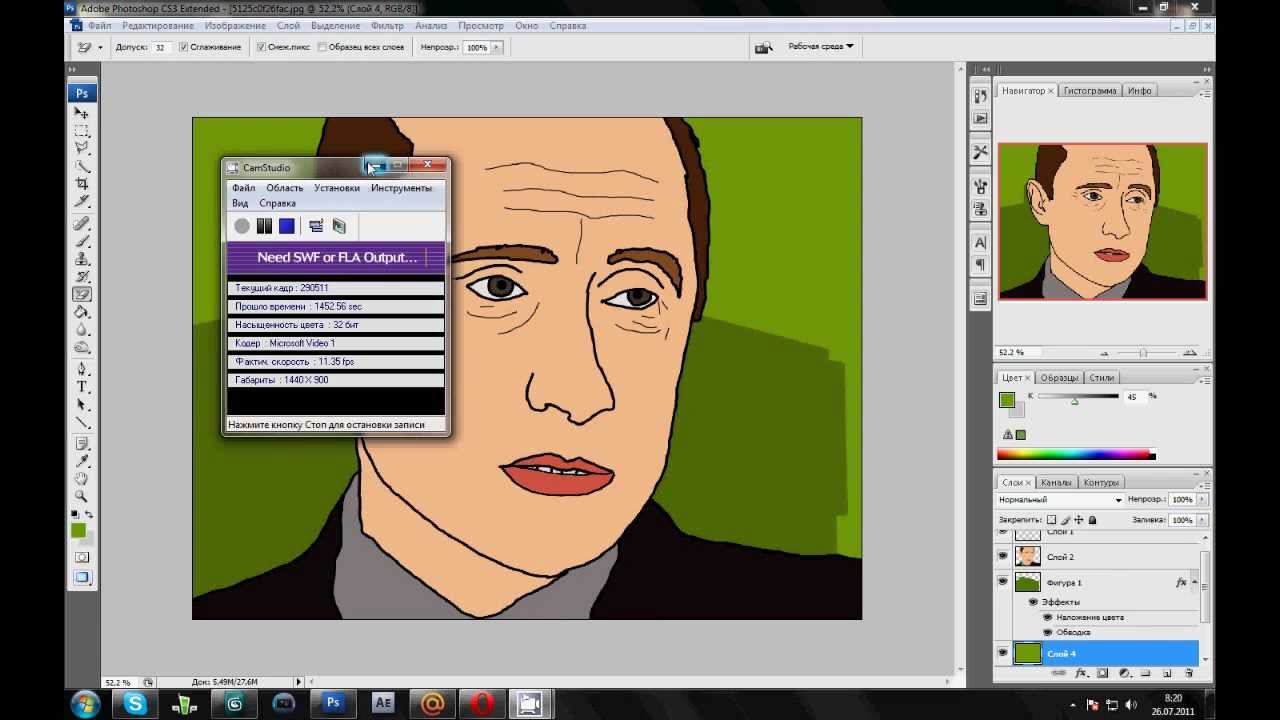The image size is (1280, 720).
Task: Select the Move tool
Action: [x=82, y=113]
